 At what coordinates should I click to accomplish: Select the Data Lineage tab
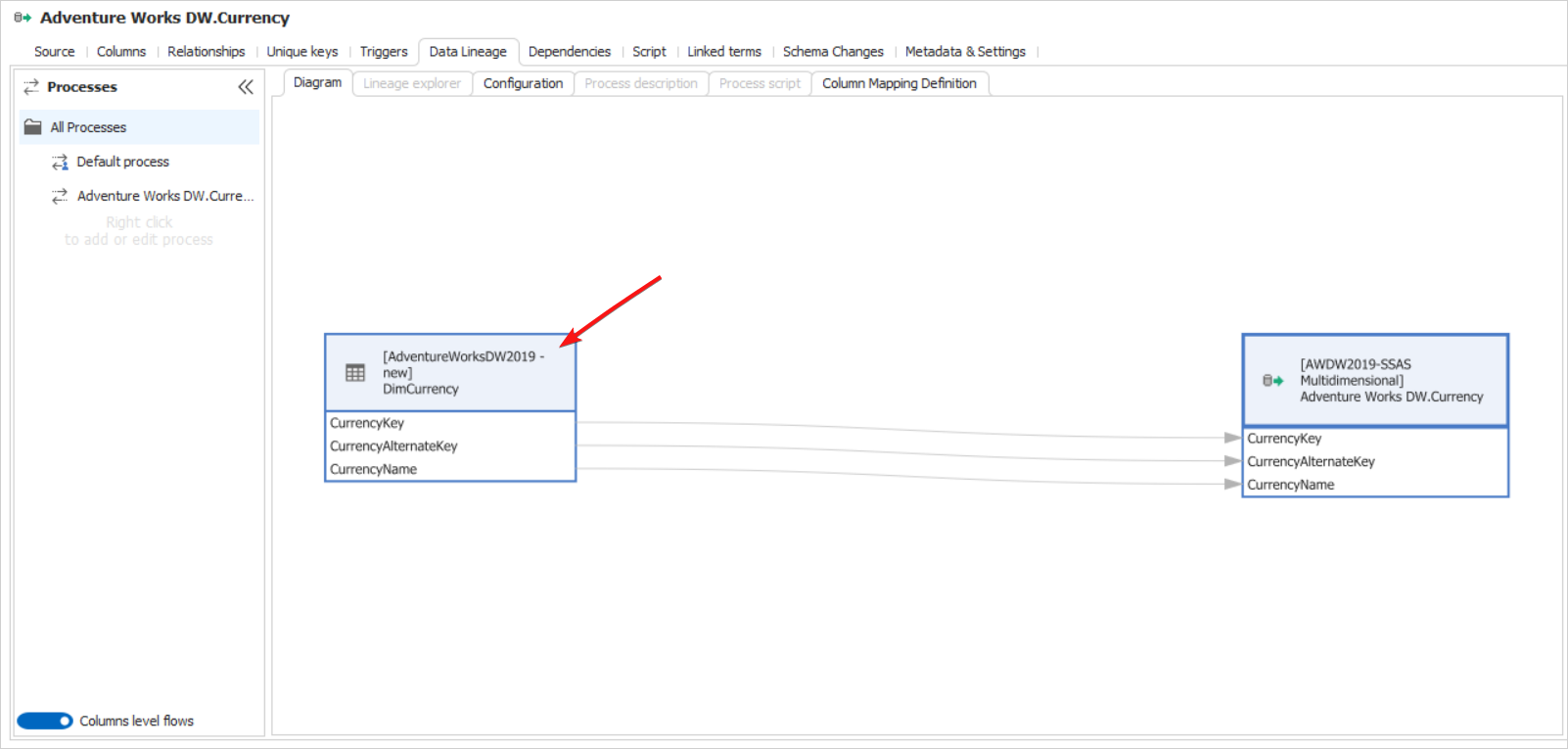point(468,51)
